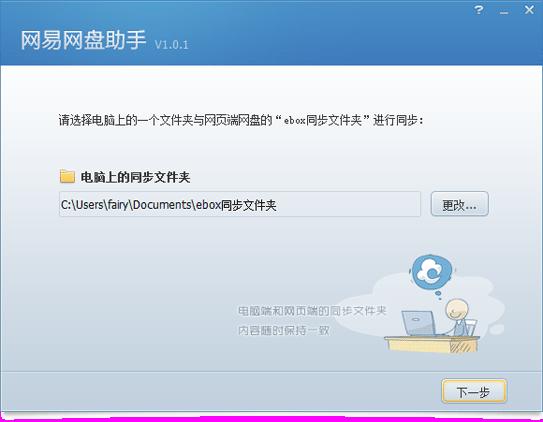Click the yellow sync folder icon

click(x=67, y=176)
